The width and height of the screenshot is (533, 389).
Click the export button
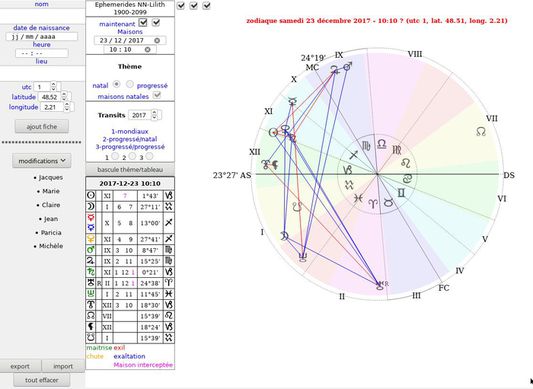[x=20, y=366]
